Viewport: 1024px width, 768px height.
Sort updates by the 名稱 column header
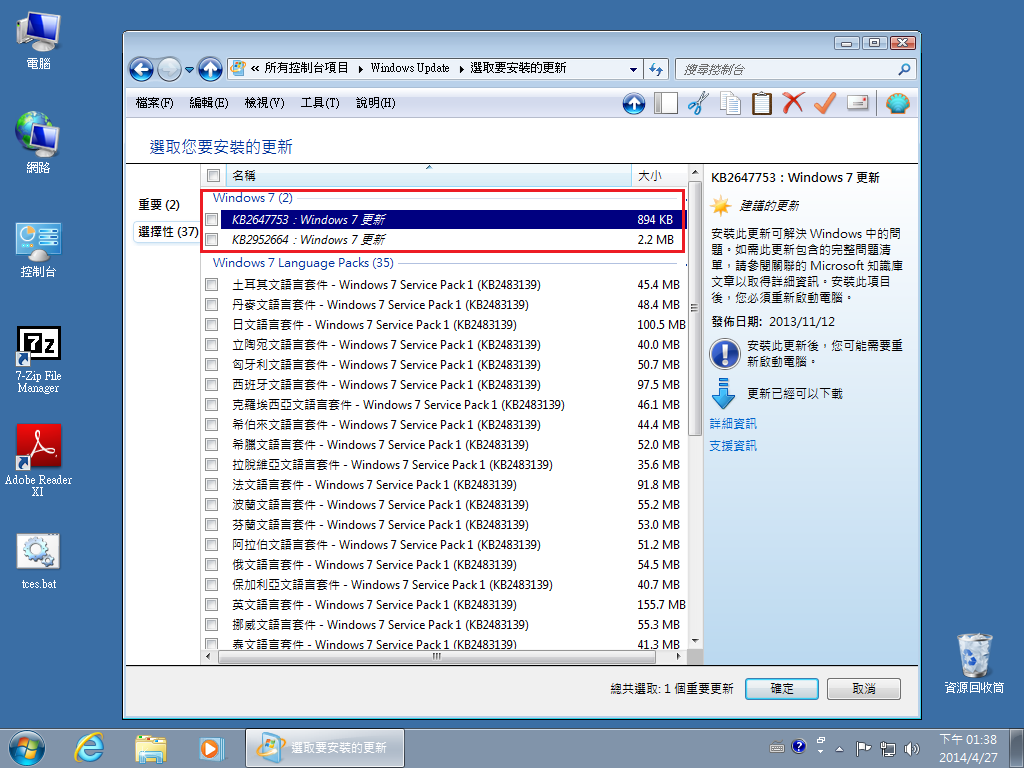(429, 176)
